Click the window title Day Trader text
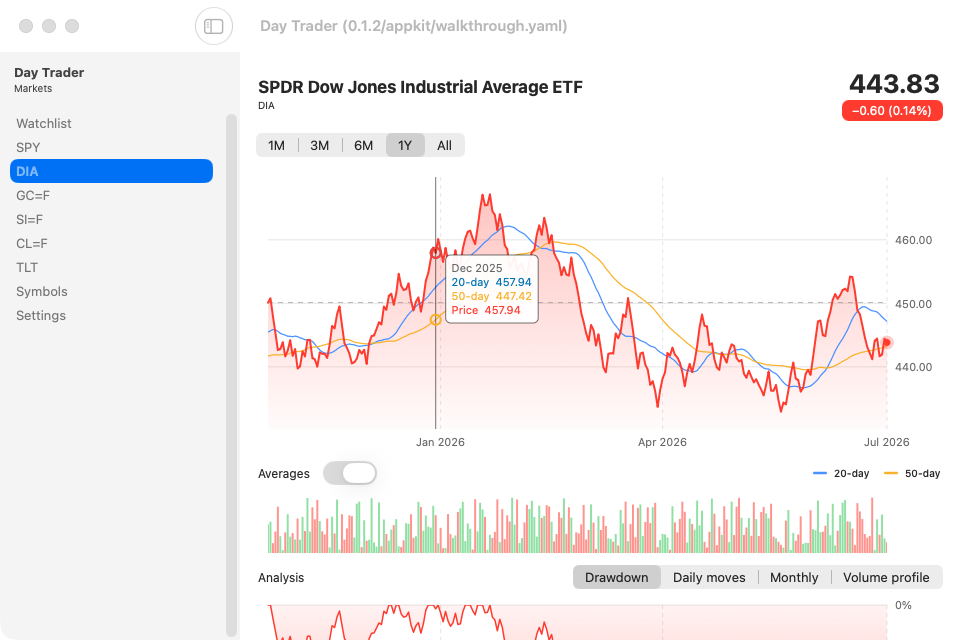Image resolution: width=960 pixels, height=640 pixels. click(413, 26)
